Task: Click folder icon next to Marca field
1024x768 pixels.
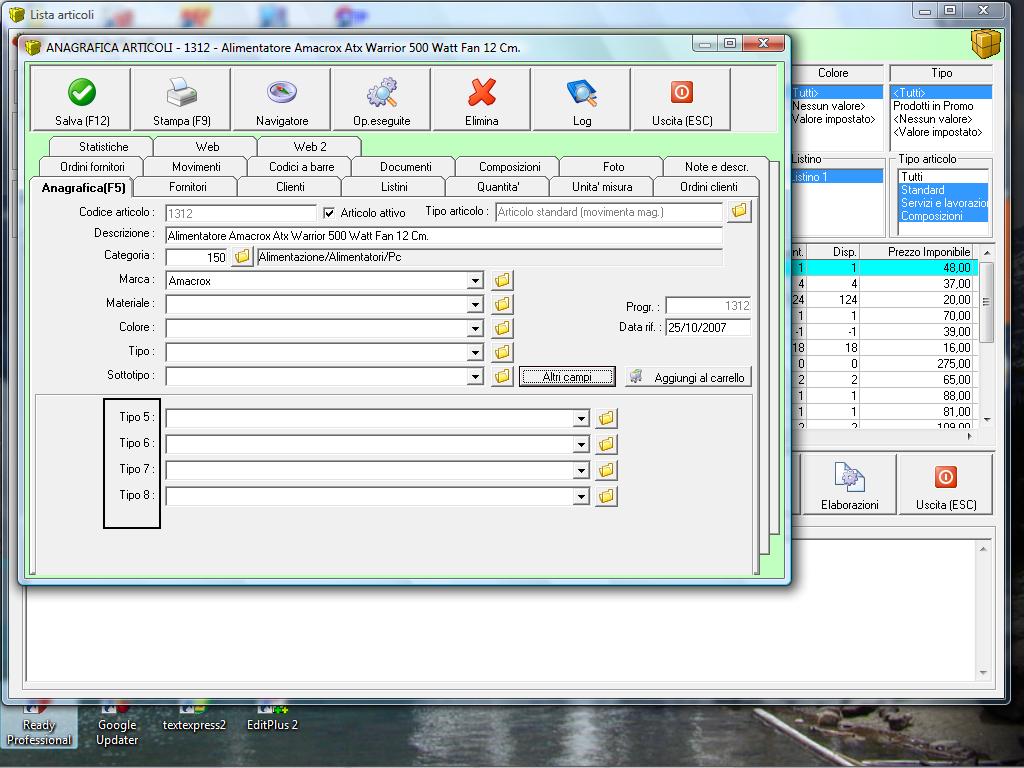Action: click(503, 281)
